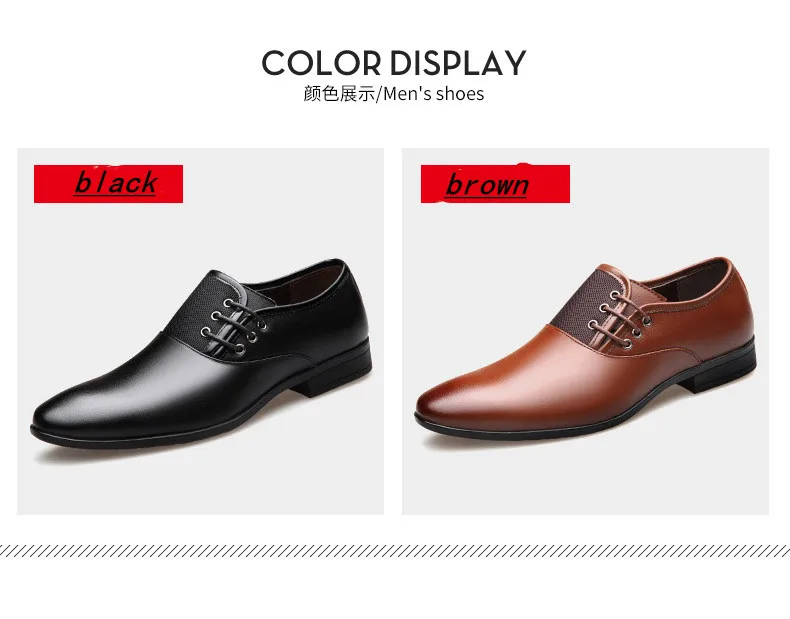Click the Chinese text 颜色展示
The height and width of the screenshot is (619, 790).
340,94
